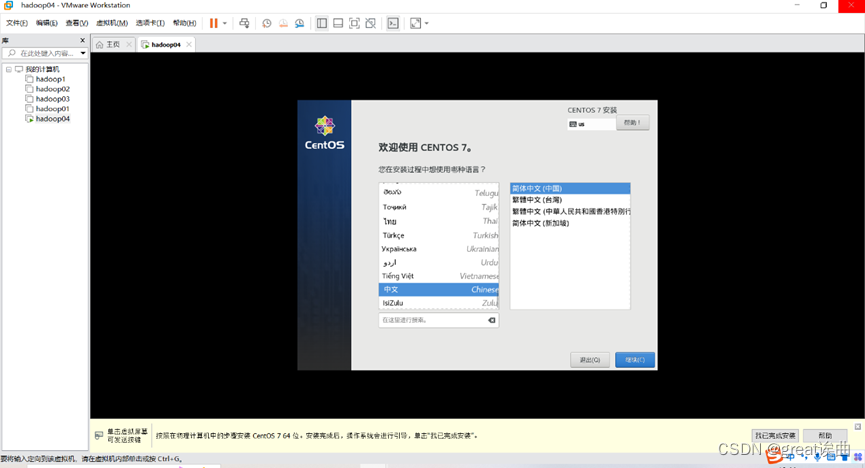
Task: Dismiss the yellow install hint bar
Action: pos(858,427)
